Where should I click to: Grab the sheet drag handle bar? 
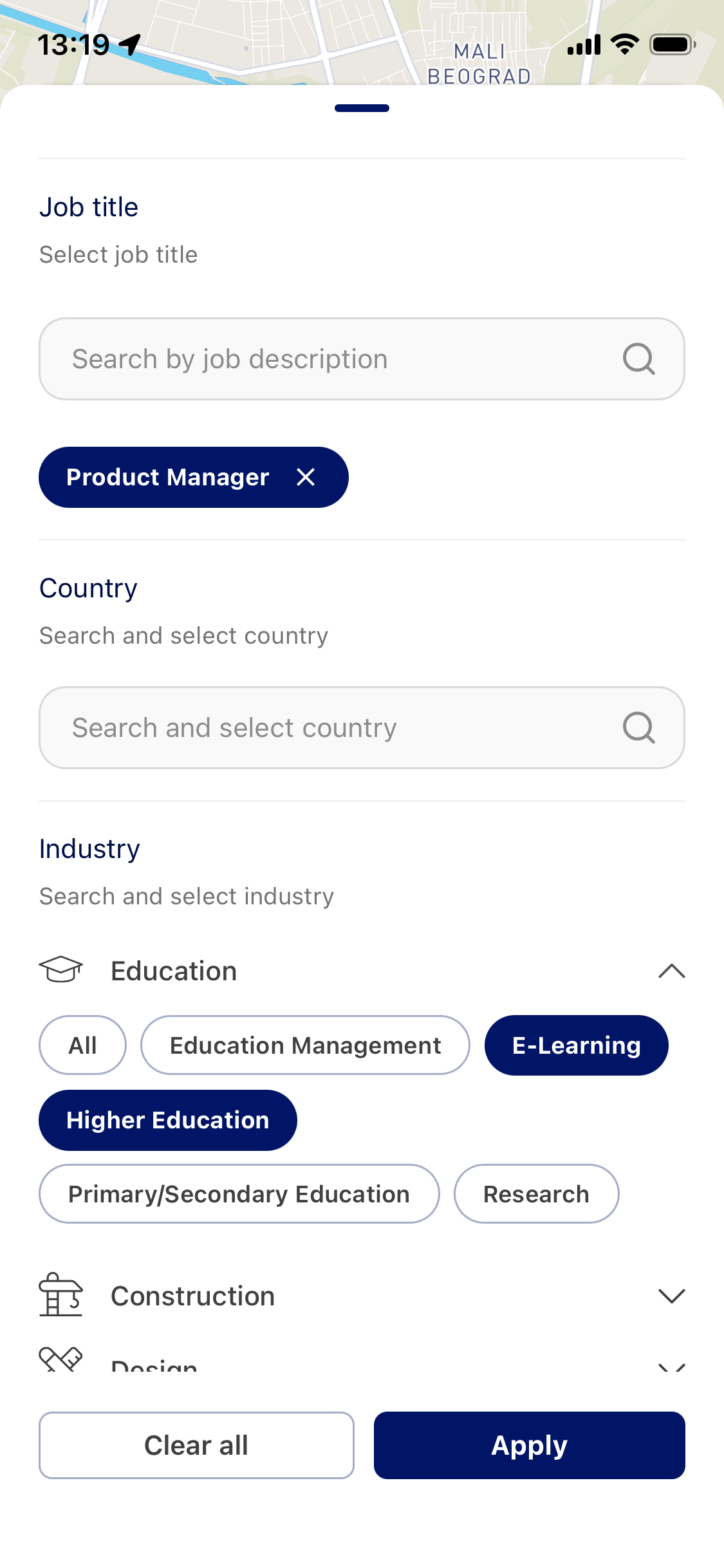click(x=362, y=108)
